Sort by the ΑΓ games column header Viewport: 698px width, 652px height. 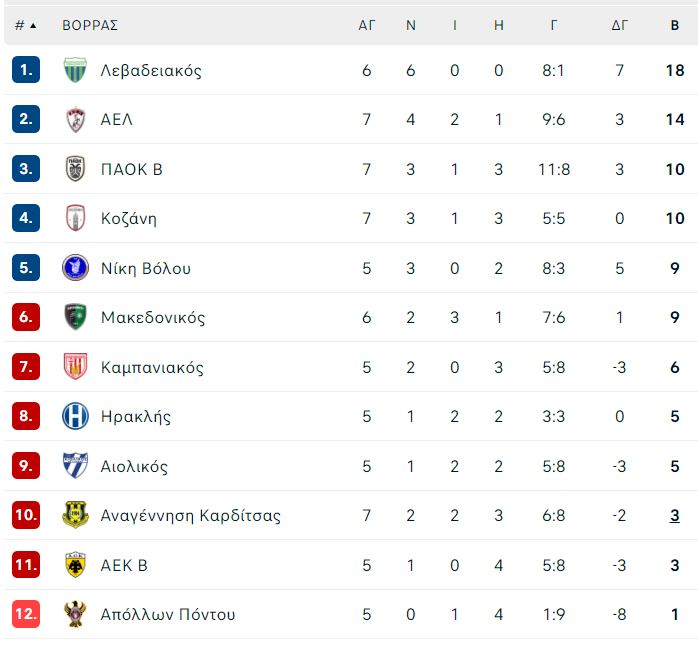click(x=367, y=25)
